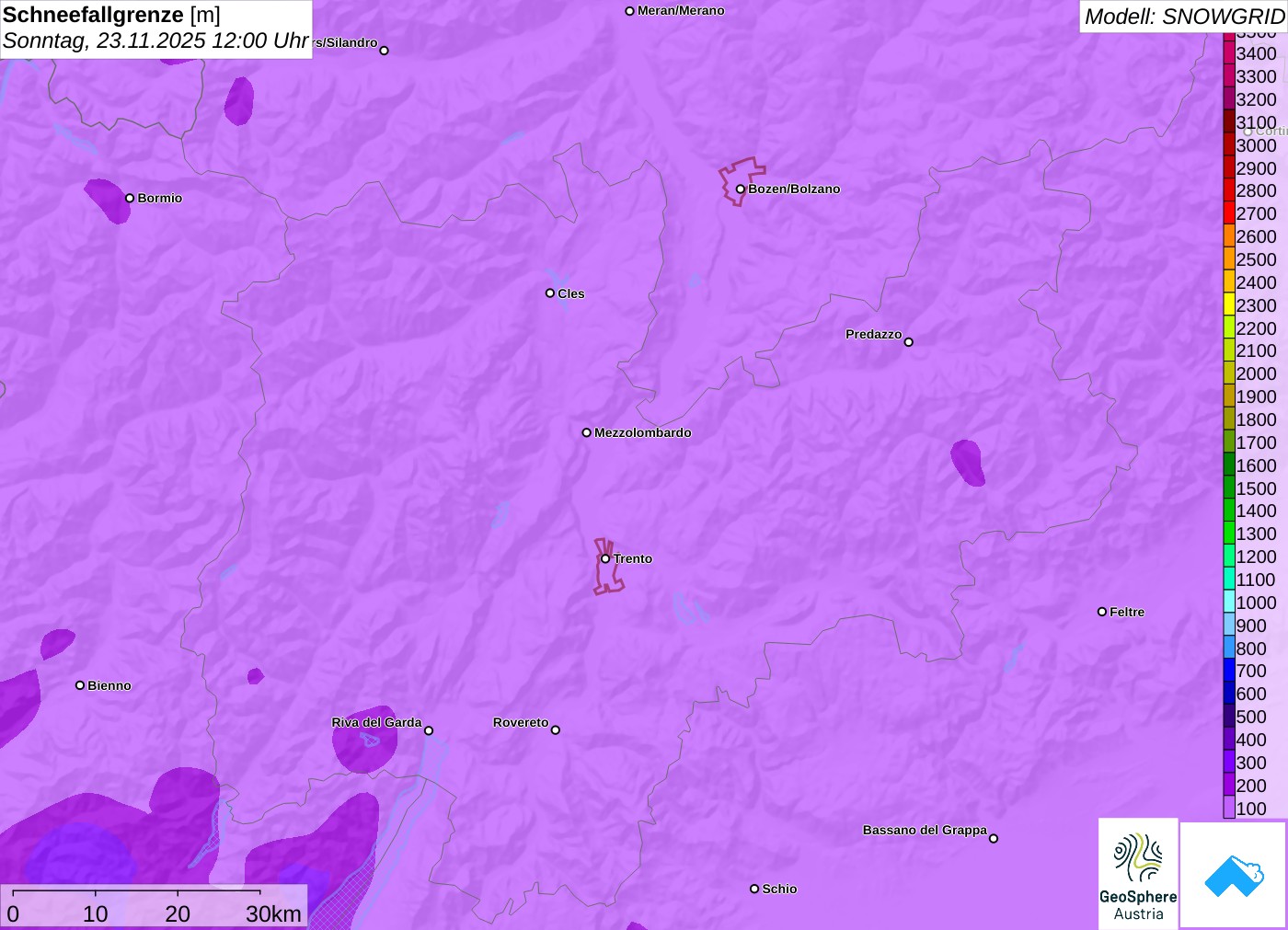Select the 400 m dark purple swatch
1288x930 pixels.
point(1229,739)
